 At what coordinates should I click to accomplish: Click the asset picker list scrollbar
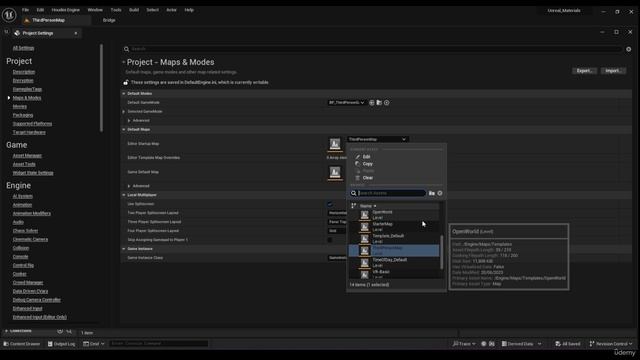(x=441, y=252)
